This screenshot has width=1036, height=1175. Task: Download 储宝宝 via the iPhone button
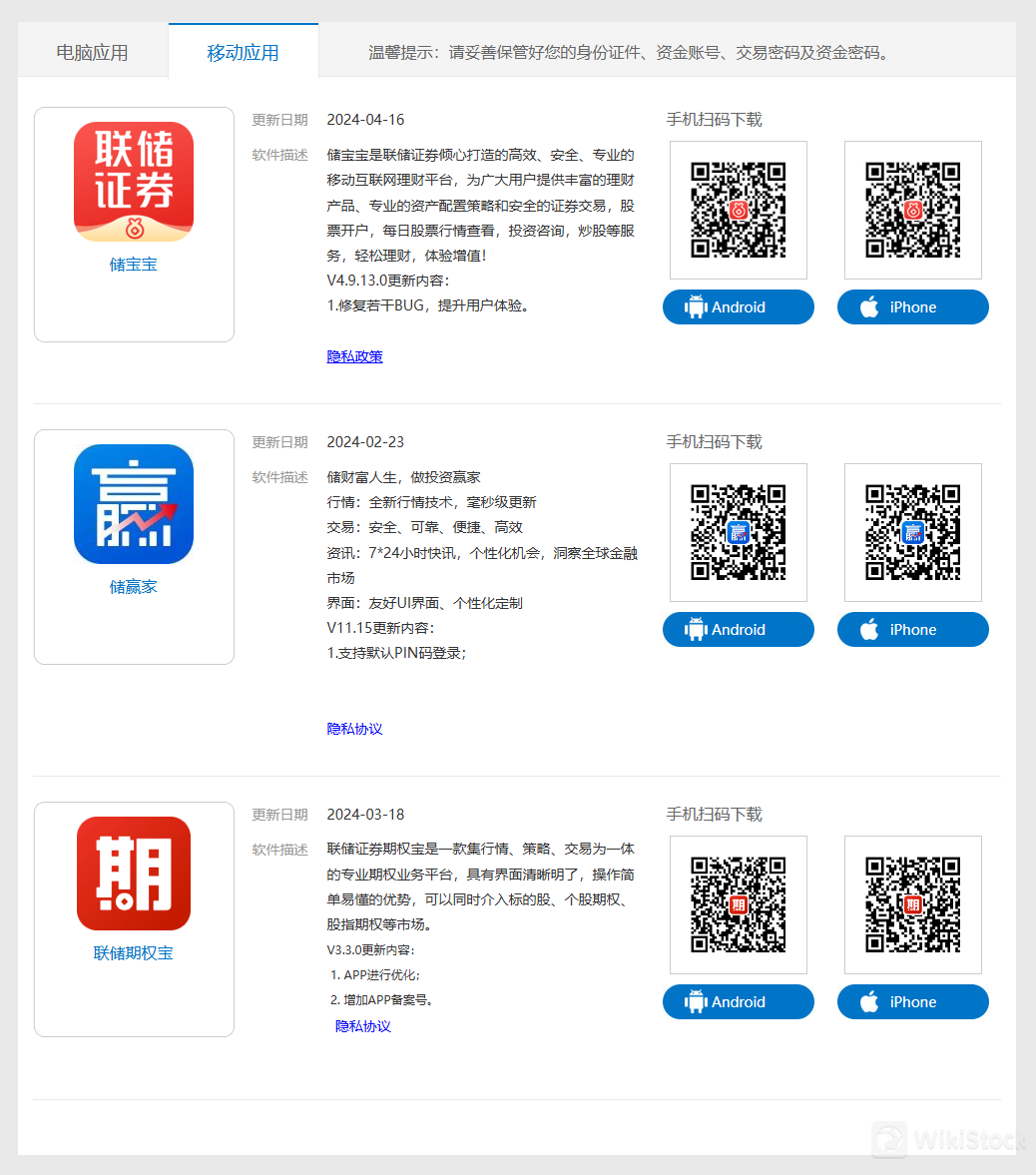click(x=912, y=307)
